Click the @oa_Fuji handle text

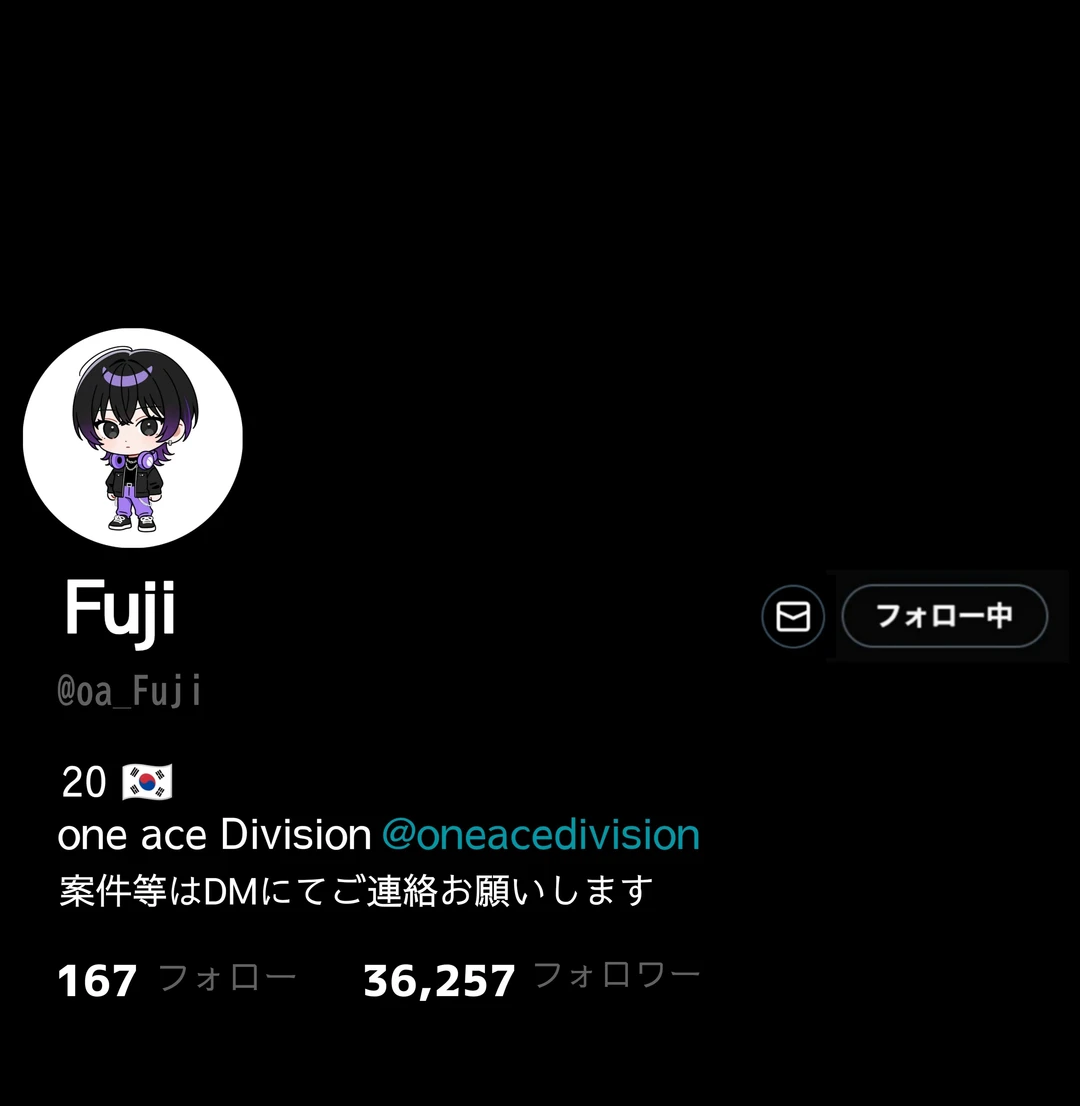click(x=129, y=690)
